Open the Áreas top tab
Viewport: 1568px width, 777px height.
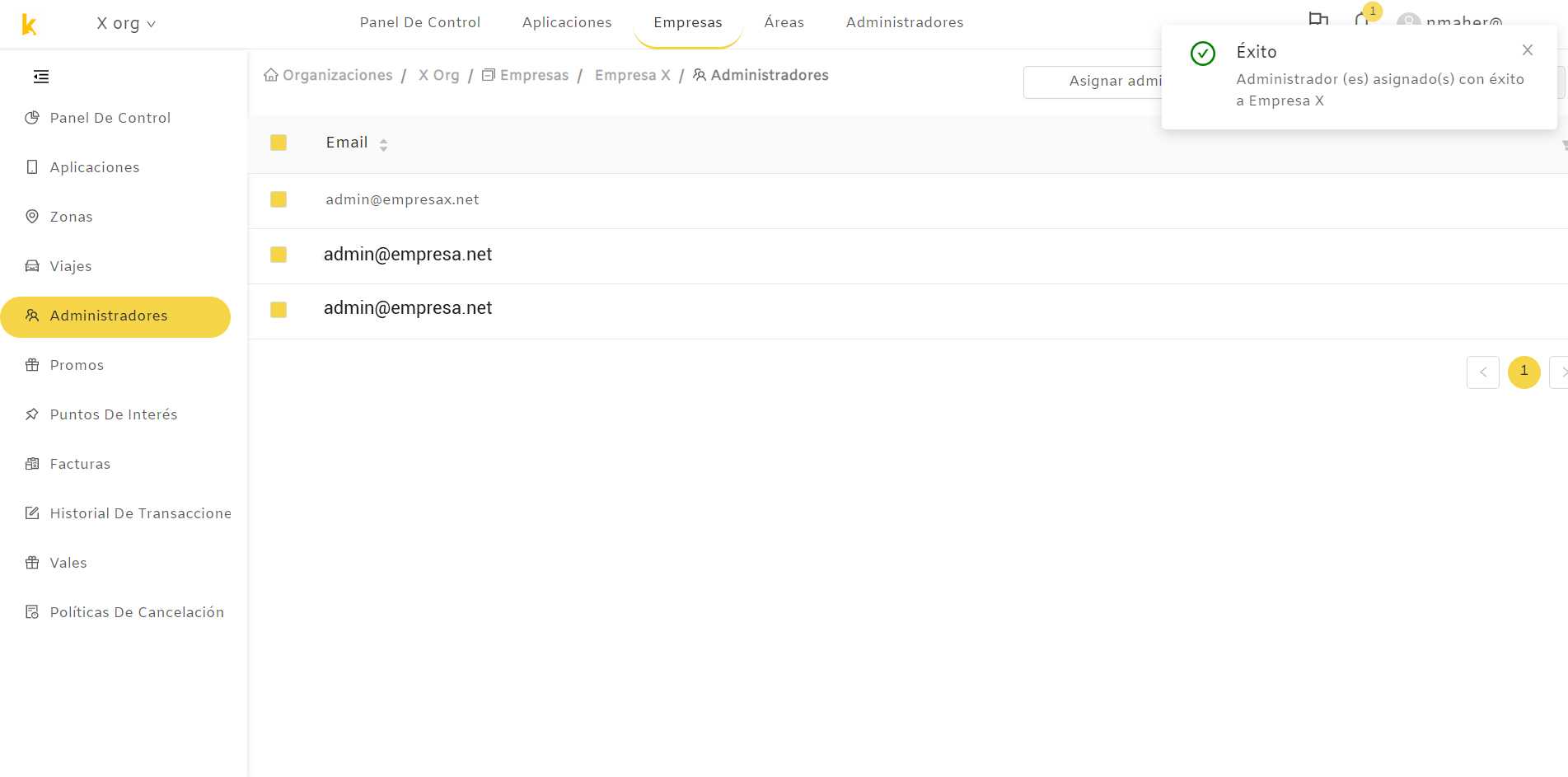784,22
